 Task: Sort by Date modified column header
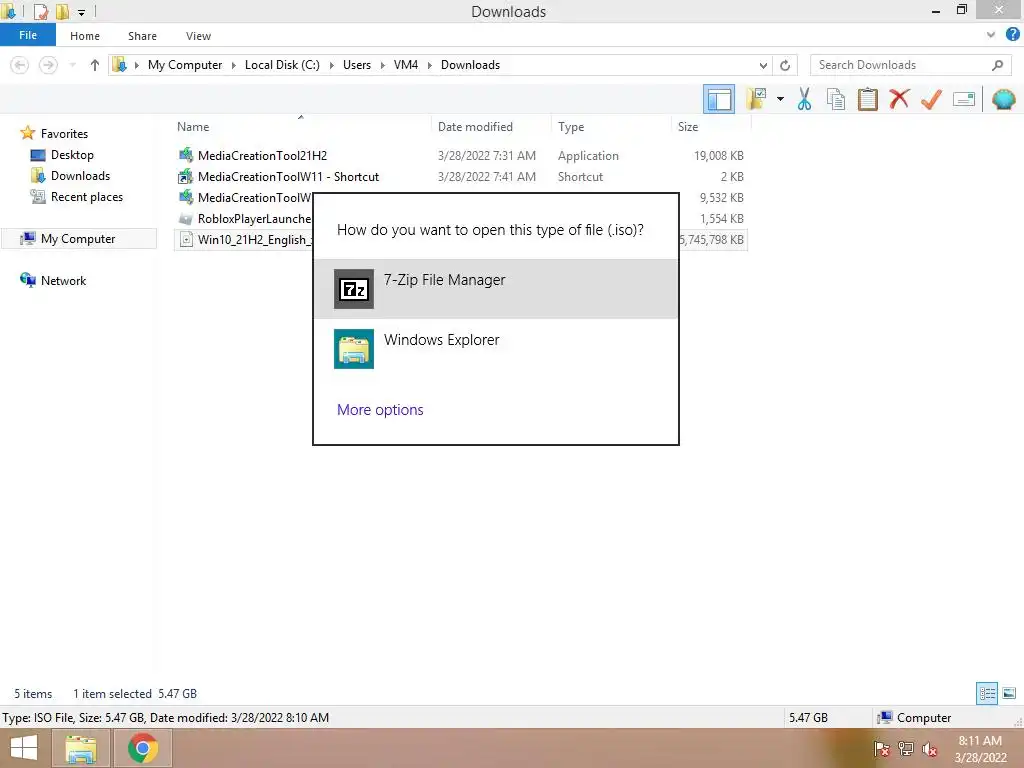point(475,127)
